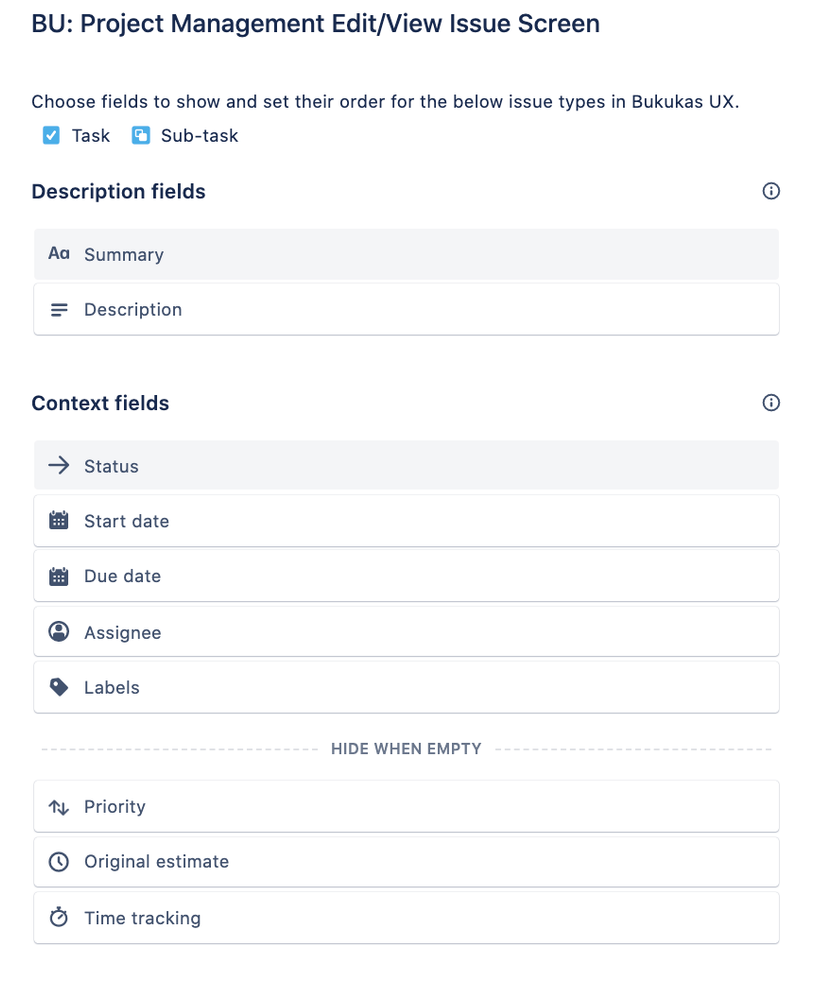815x998 pixels.
Task: Select the Labels field row
Action: [406, 687]
